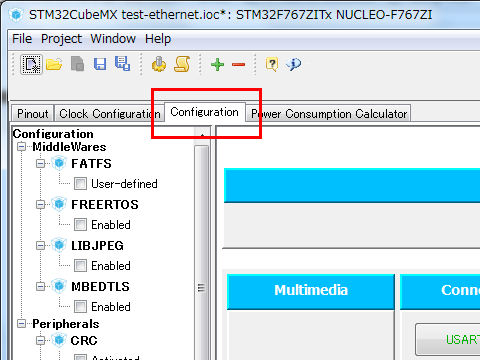Click the FREERTOS cube icon
This screenshot has width=480, height=360.
click(x=59, y=204)
